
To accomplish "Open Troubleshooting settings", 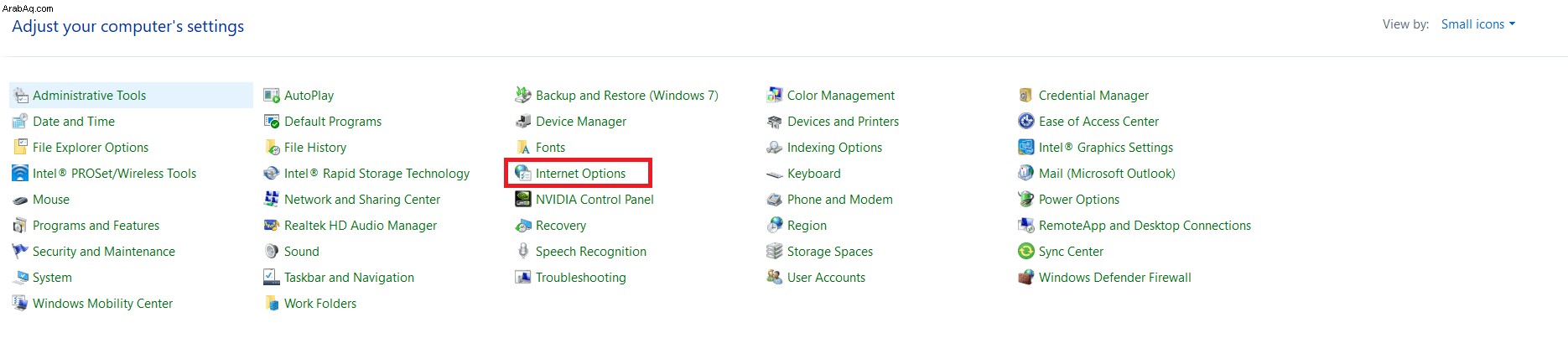I will [580, 278].
